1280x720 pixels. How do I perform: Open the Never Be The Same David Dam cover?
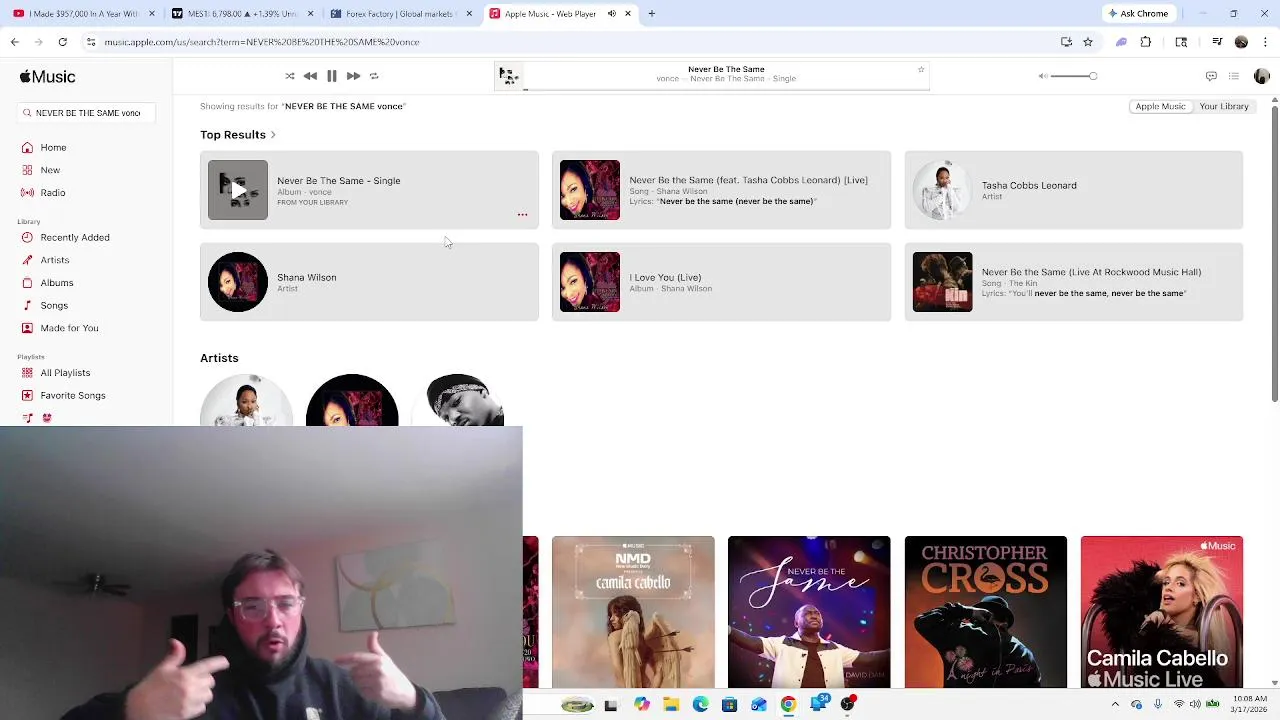[809, 612]
